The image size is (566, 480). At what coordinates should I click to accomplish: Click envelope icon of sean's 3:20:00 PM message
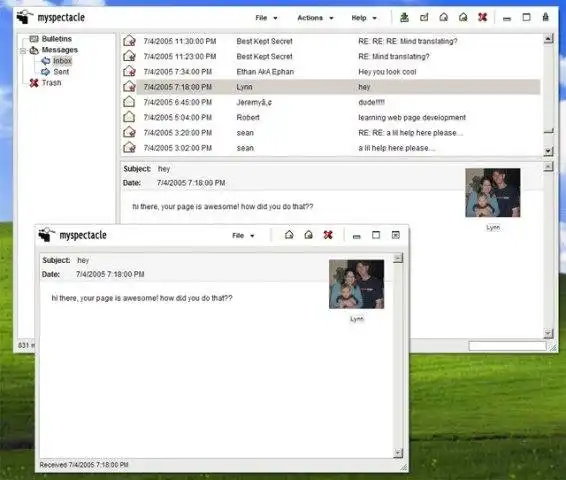point(129,132)
